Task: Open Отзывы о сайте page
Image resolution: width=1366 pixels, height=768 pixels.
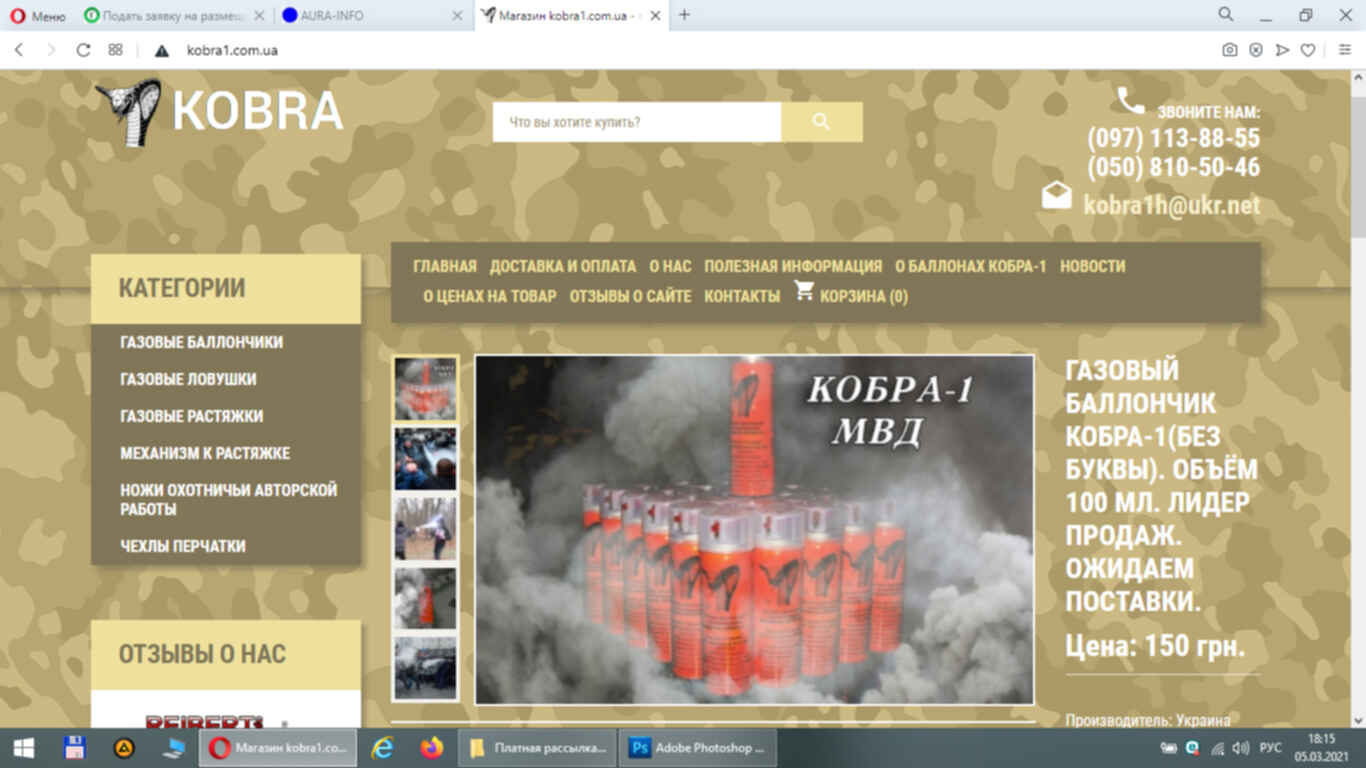Action: 630,296
